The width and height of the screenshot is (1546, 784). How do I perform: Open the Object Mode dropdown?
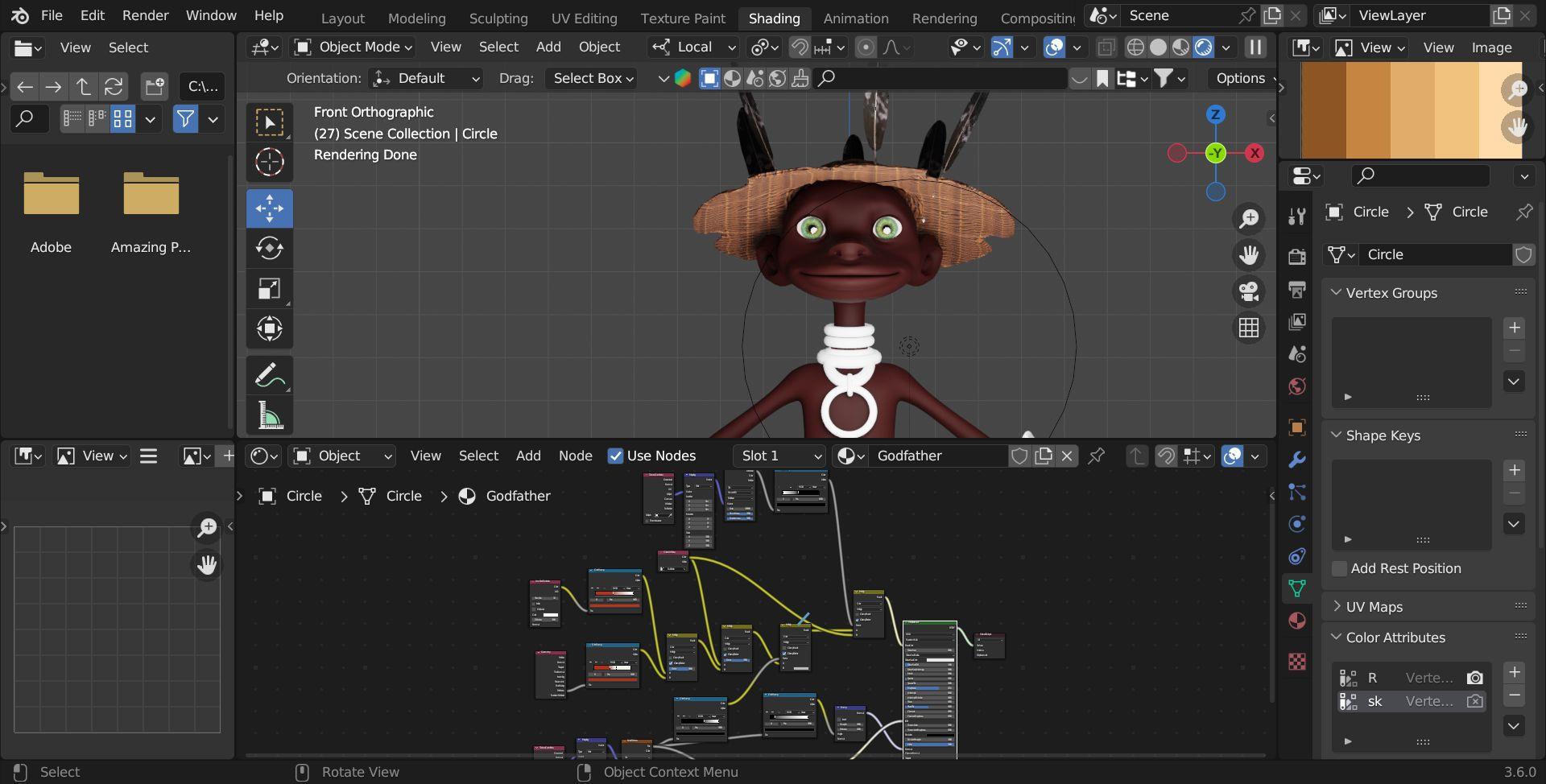point(353,47)
